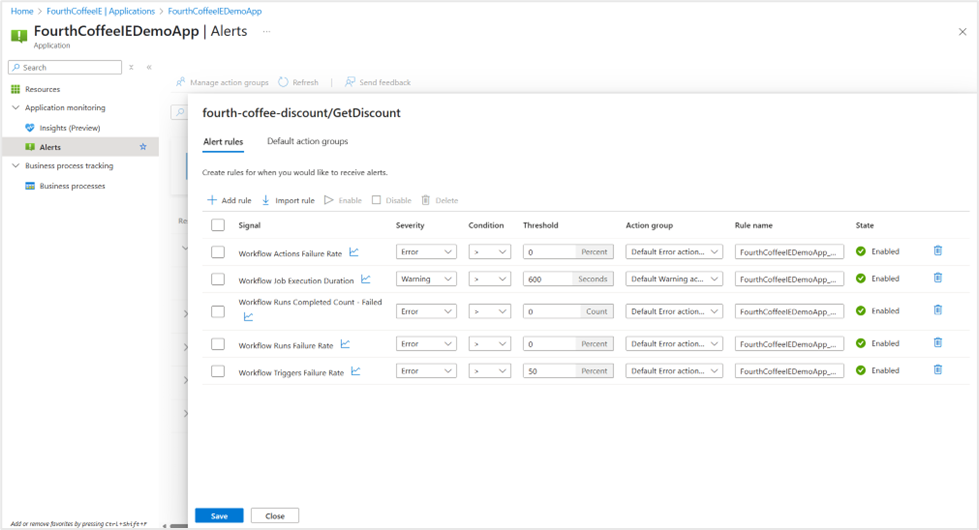
Task: Collapse the Business process tracking section
Action: point(16,165)
